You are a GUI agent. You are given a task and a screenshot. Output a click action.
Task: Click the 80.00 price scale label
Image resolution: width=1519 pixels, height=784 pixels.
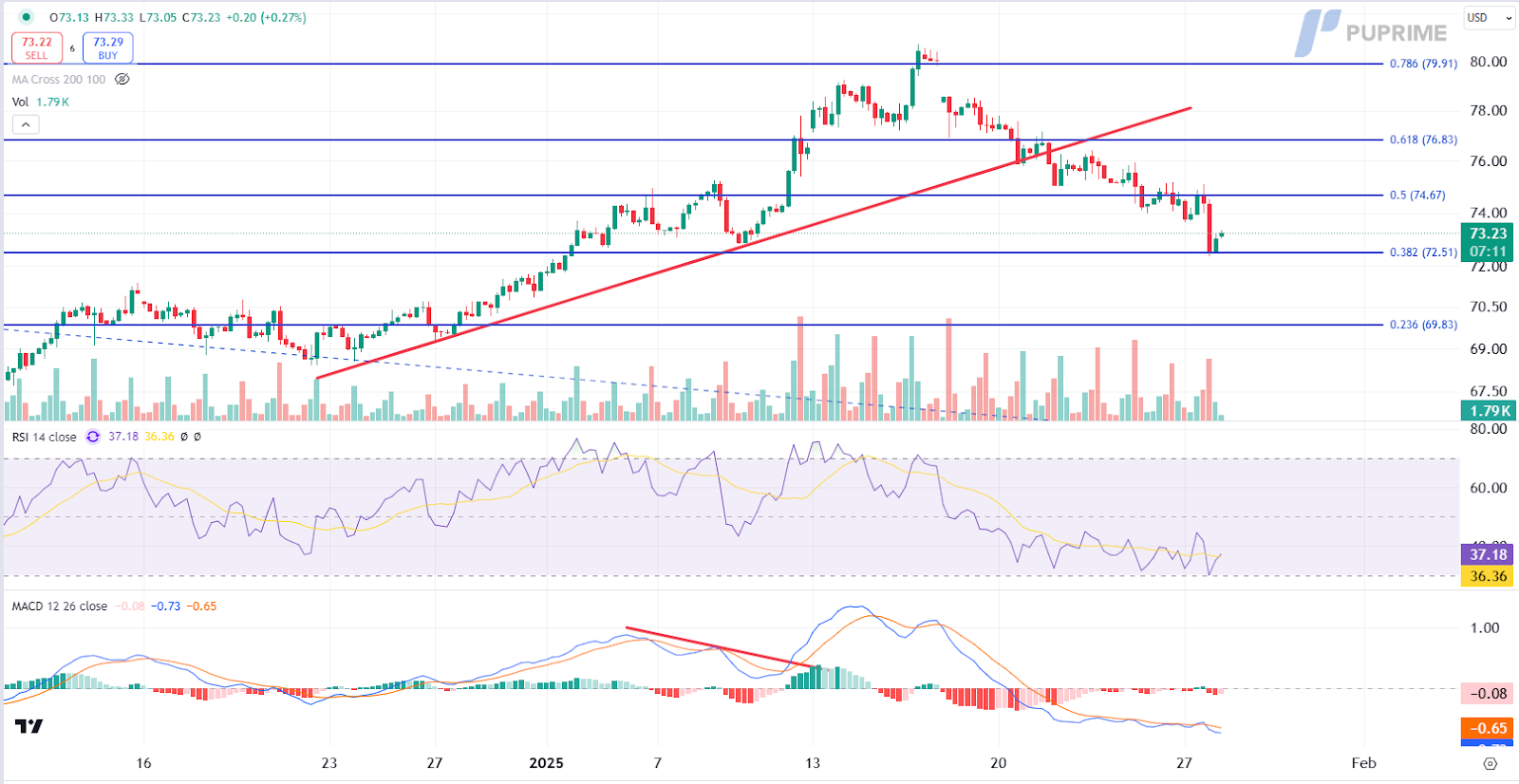pyautogui.click(x=1488, y=62)
